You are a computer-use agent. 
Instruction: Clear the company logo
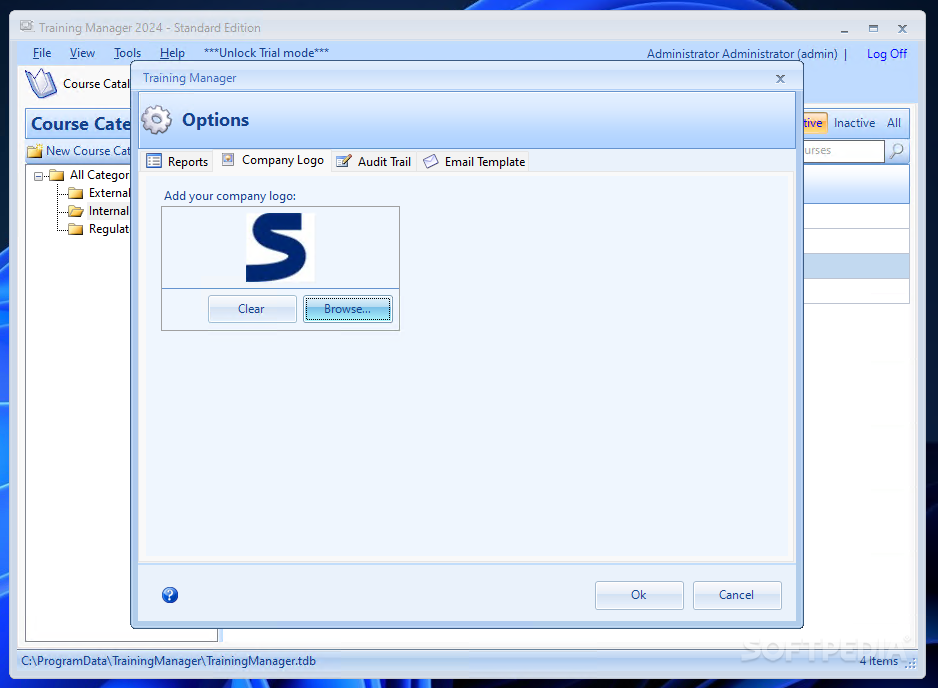tap(252, 309)
